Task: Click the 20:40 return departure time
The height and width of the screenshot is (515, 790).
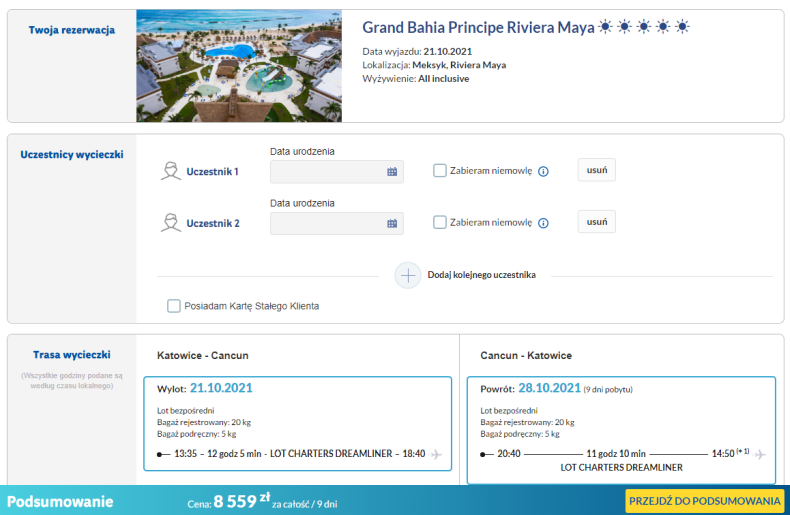Action: click(509, 454)
